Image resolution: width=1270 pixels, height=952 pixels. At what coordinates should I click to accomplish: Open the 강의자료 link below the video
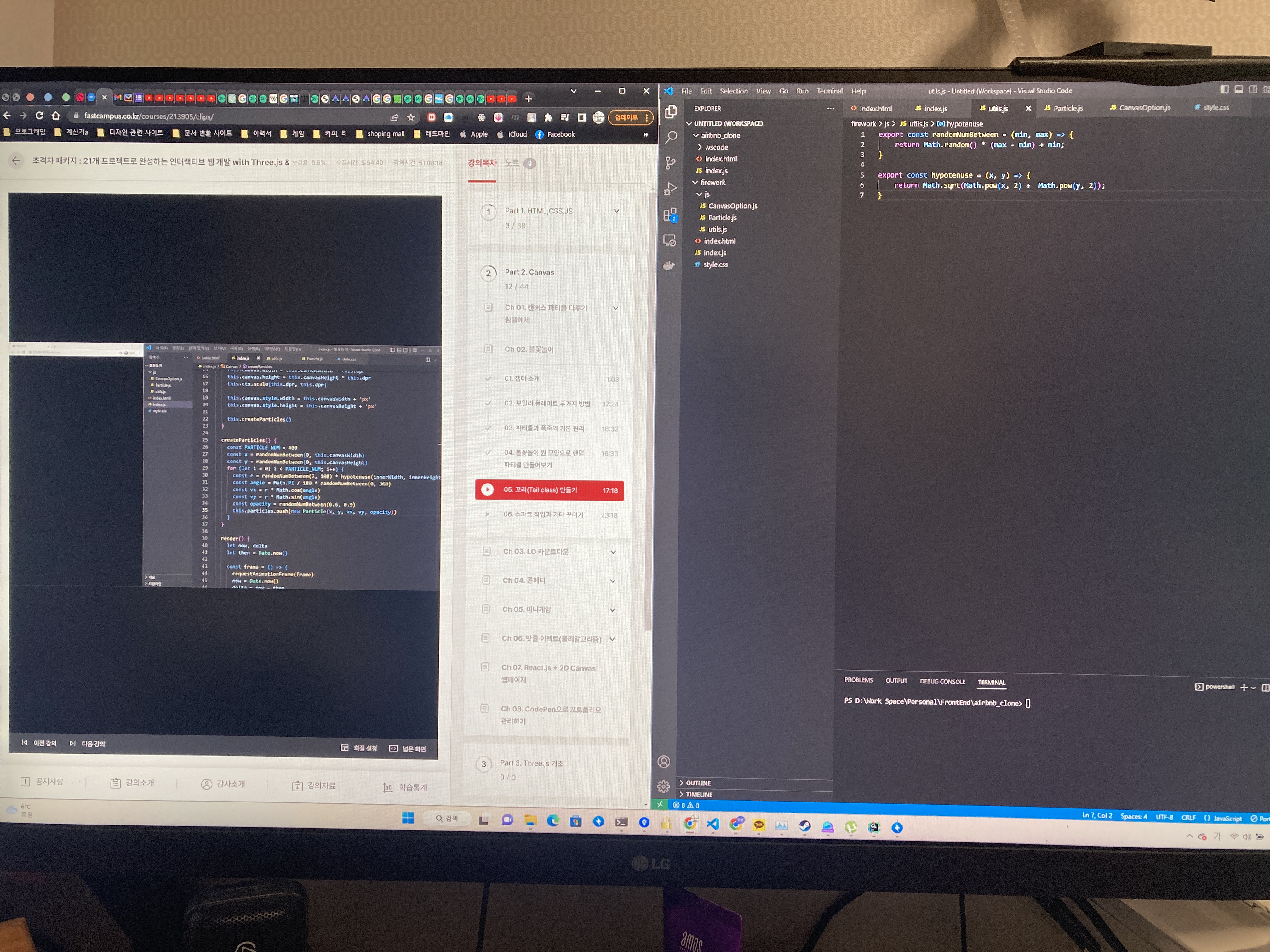pos(314,785)
